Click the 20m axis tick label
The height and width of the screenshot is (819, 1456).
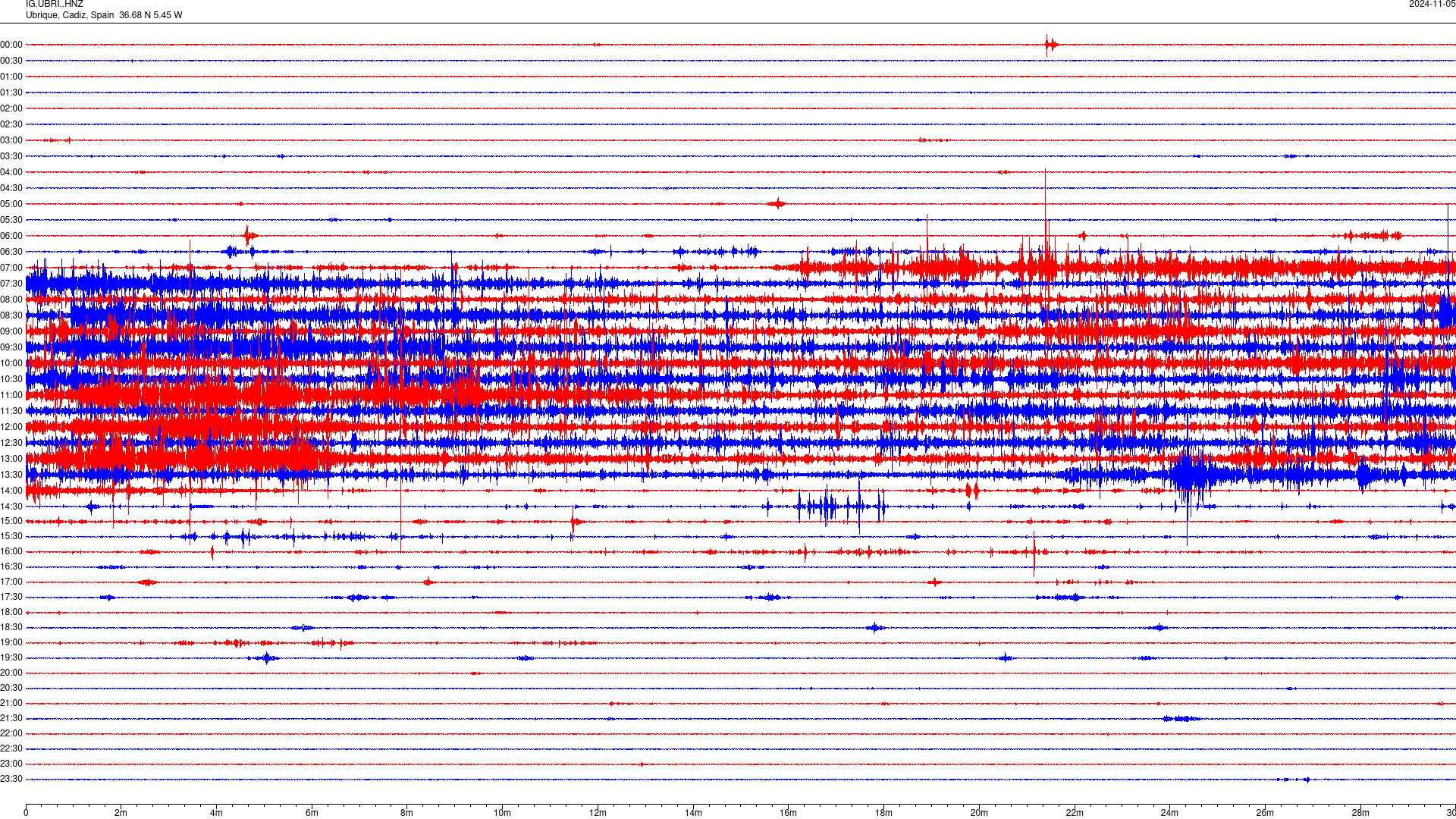pyautogui.click(x=979, y=813)
